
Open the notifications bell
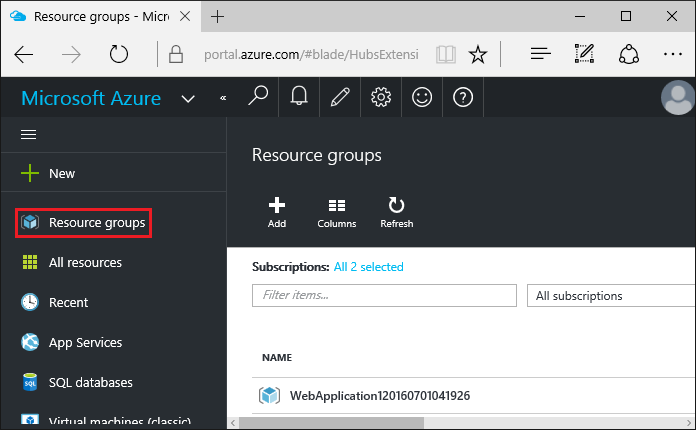(299, 96)
